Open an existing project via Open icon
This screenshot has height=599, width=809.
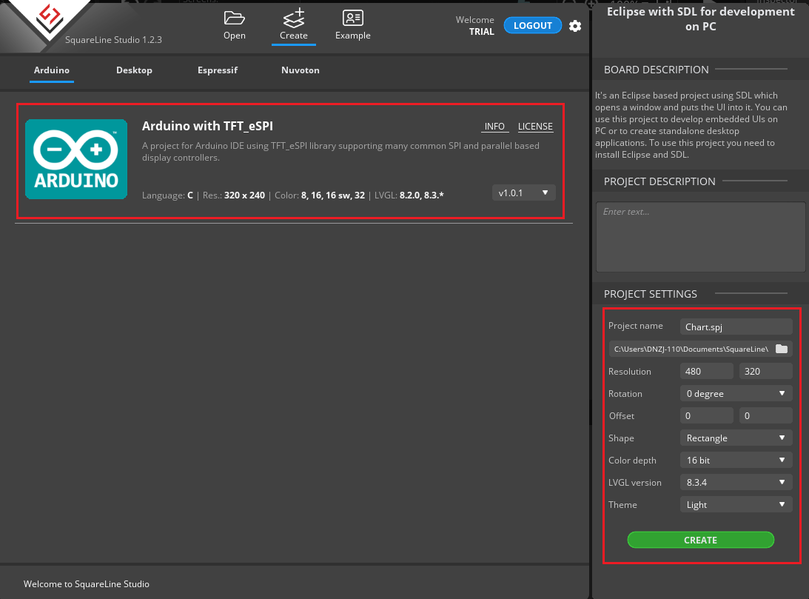pyautogui.click(x=234, y=25)
